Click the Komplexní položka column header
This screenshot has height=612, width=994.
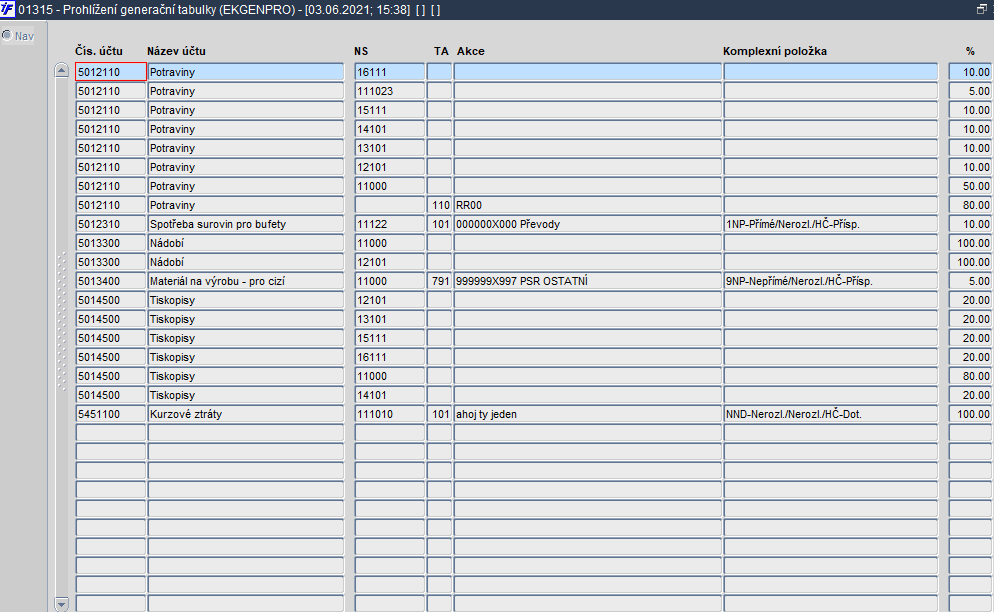pyautogui.click(x=775, y=51)
